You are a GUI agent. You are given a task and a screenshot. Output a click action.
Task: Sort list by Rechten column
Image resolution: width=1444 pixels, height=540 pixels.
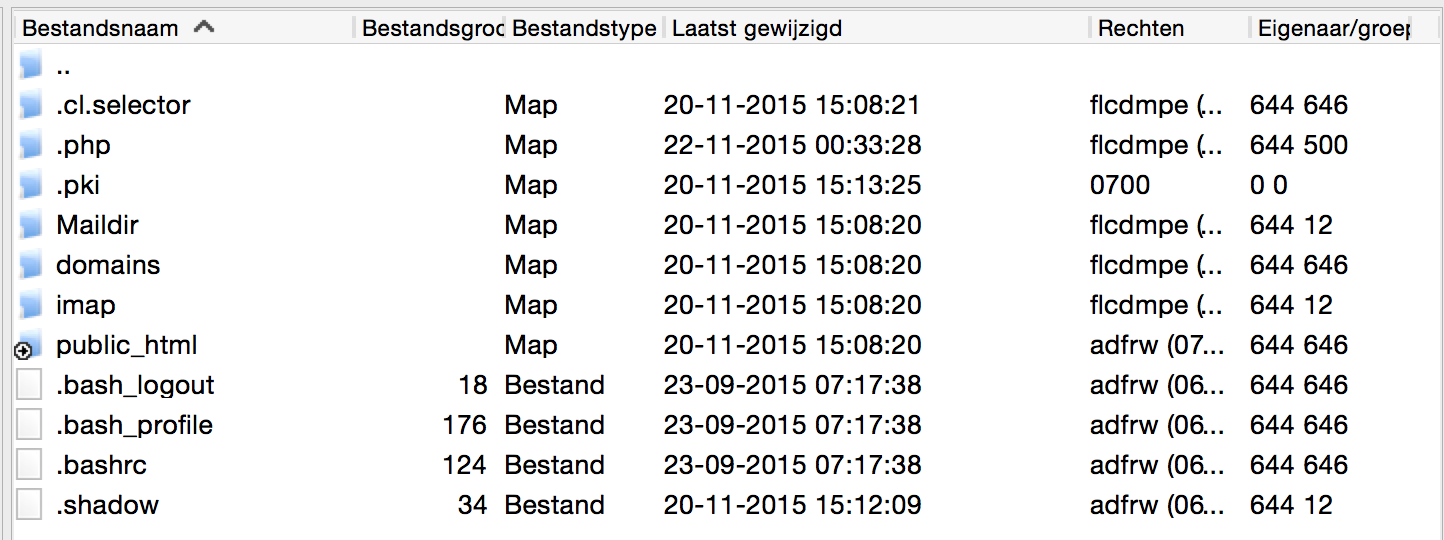pyautogui.click(x=1141, y=28)
